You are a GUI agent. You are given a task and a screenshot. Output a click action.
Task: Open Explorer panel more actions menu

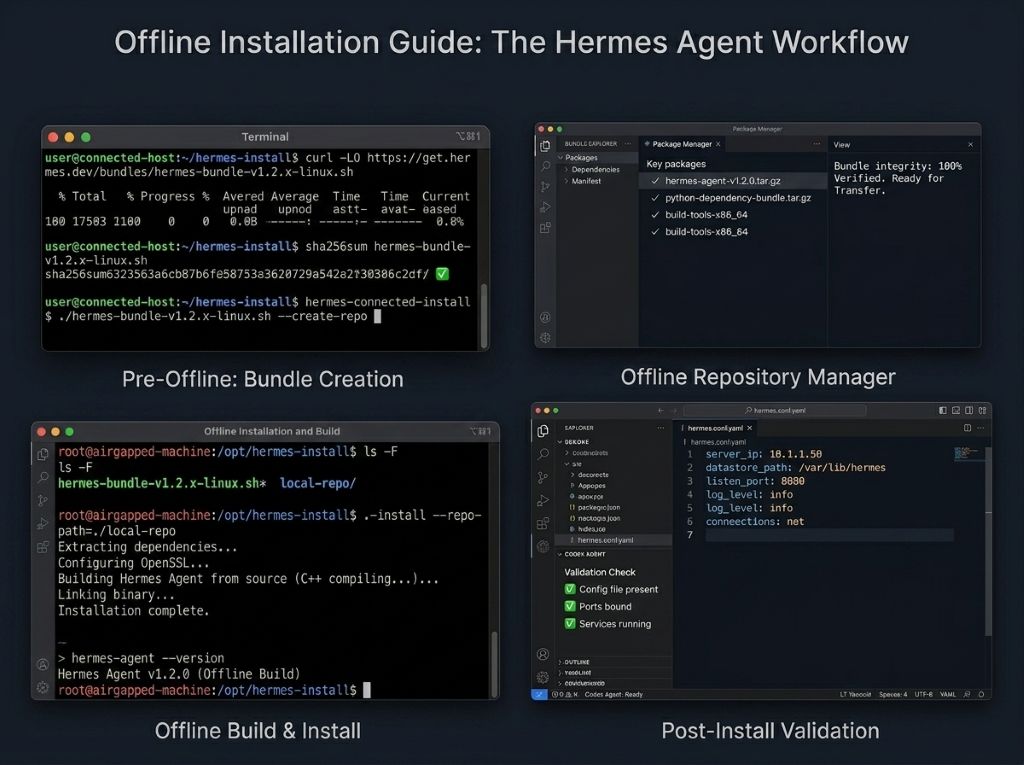point(661,428)
